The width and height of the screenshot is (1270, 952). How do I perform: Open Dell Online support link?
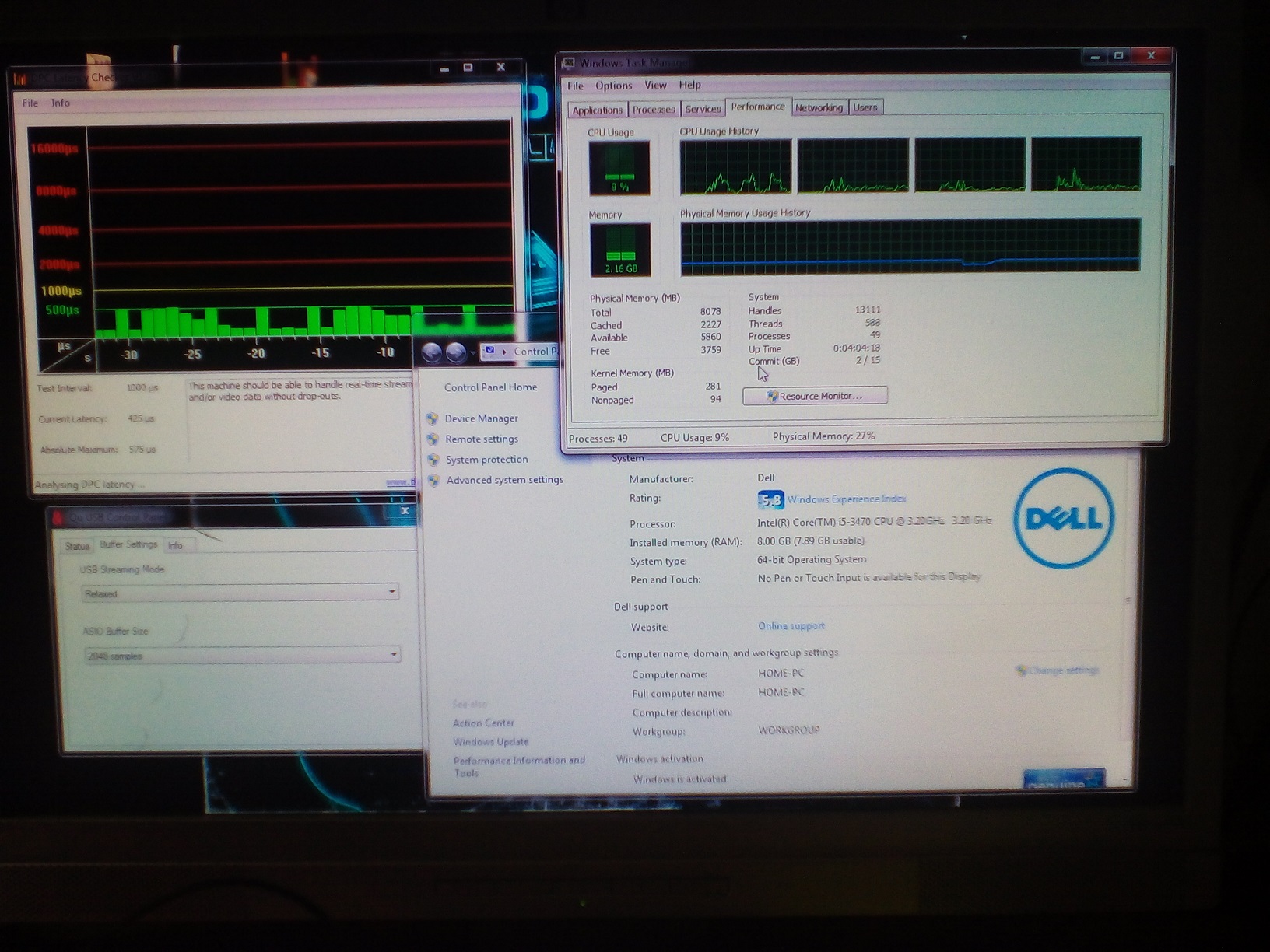coord(791,626)
